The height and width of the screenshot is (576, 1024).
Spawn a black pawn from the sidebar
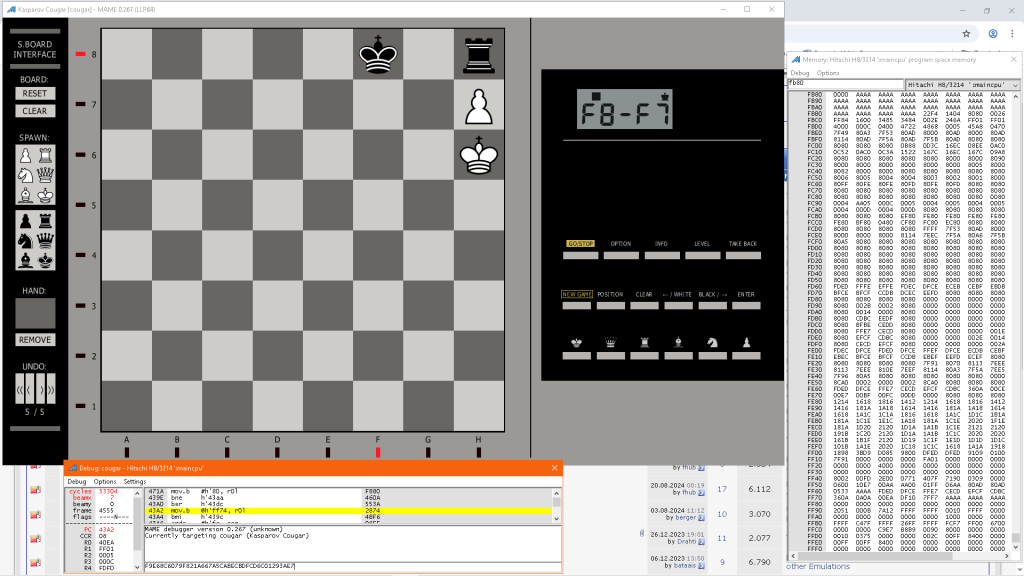[25, 221]
